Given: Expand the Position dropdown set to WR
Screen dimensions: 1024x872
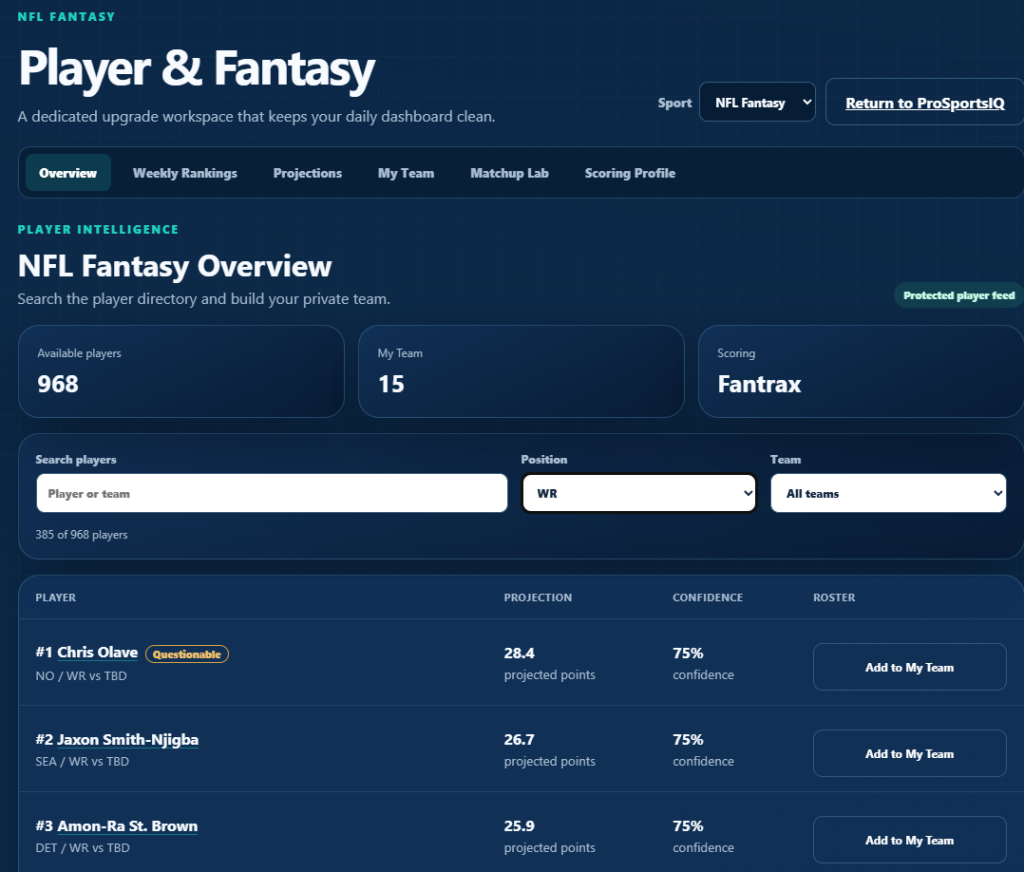Looking at the screenshot, I should pos(639,493).
